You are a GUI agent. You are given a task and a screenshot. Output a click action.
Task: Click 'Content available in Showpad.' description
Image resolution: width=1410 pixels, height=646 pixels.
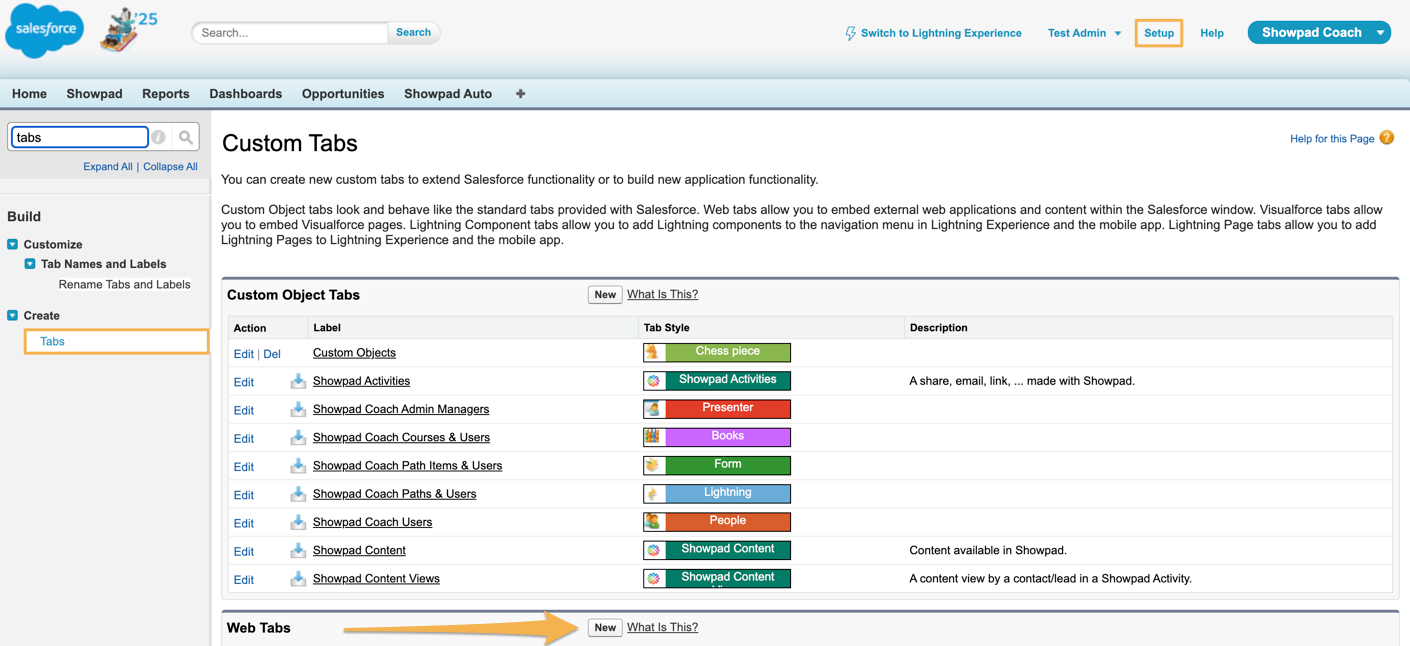pos(988,550)
